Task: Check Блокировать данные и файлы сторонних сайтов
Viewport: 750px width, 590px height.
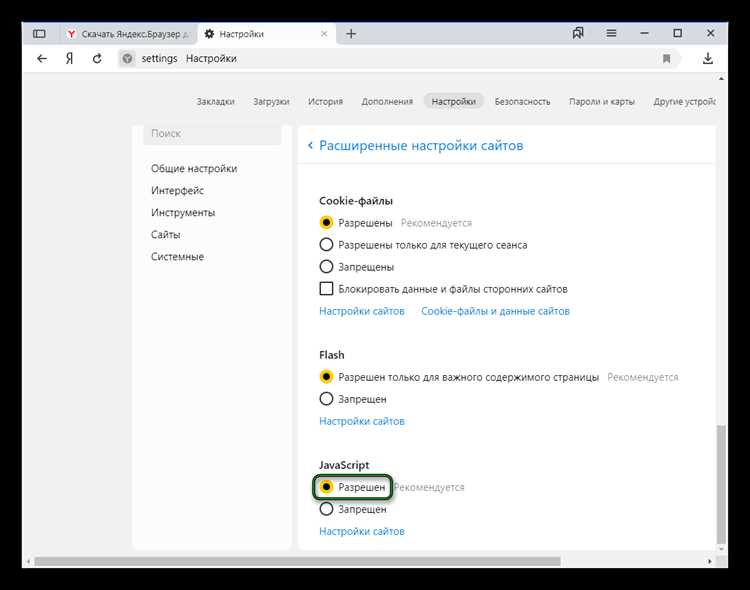Action: 326,289
